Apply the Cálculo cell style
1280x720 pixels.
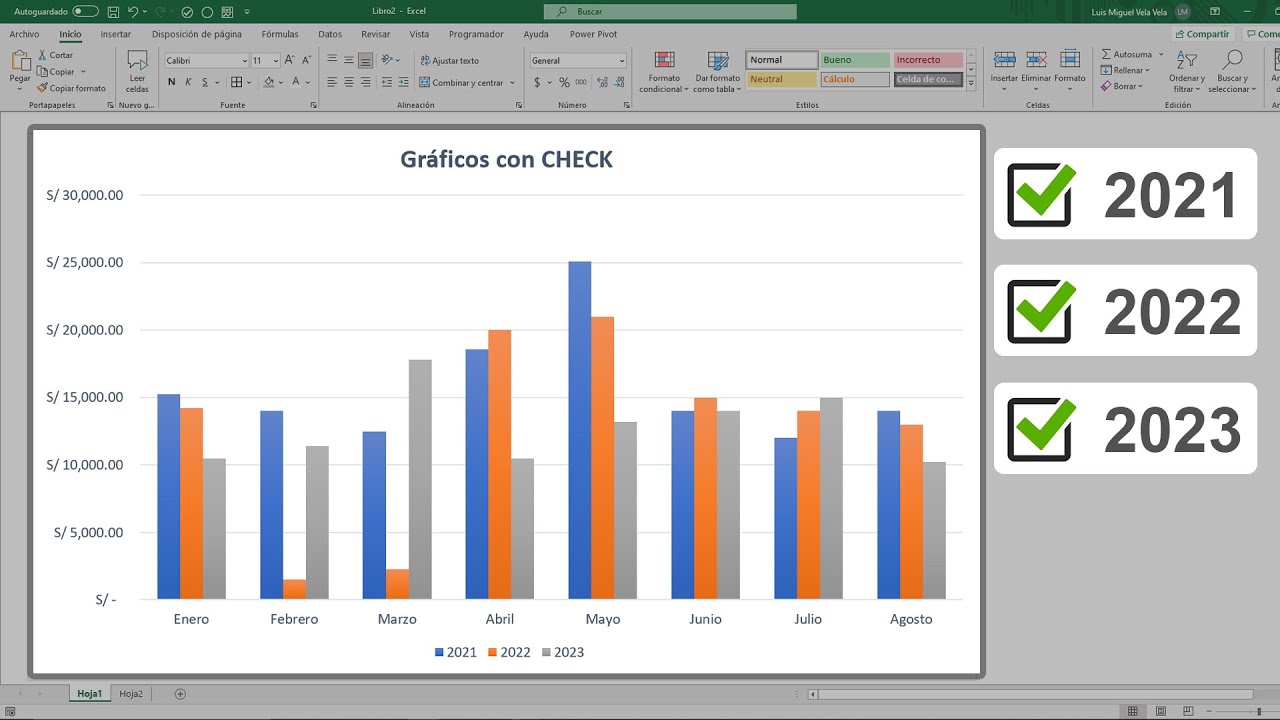point(855,79)
